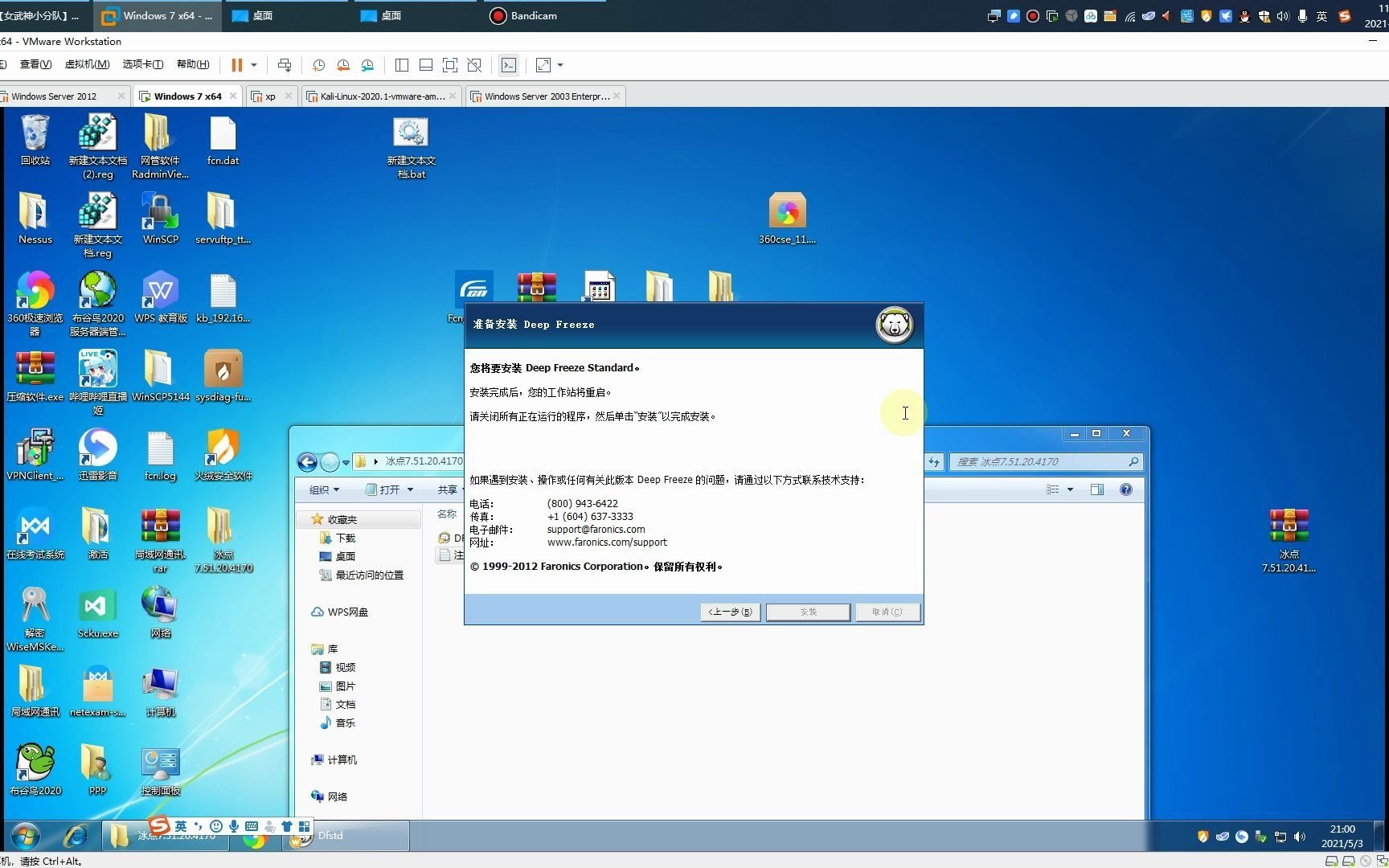Click the Unity mode toolbar icon
1389x868 pixels.
474,65
